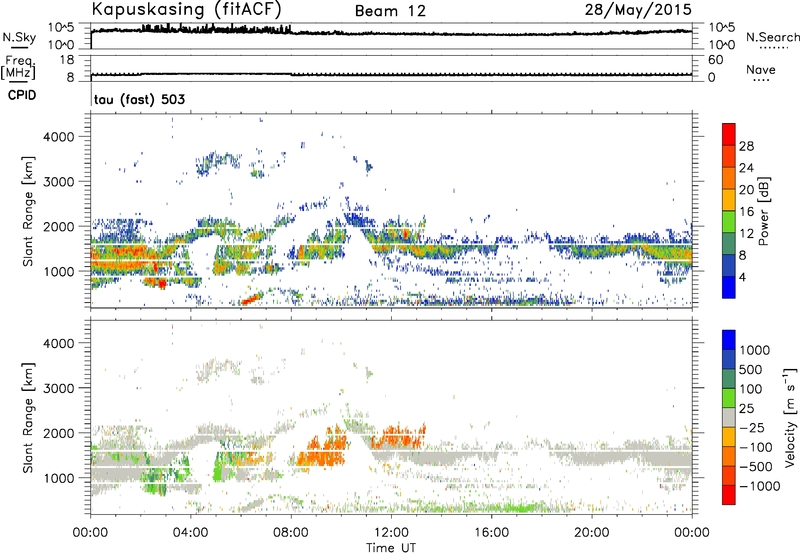The height and width of the screenshot is (554, 800).
Task: Click the '20:00' time axis label
Action: click(x=591, y=533)
